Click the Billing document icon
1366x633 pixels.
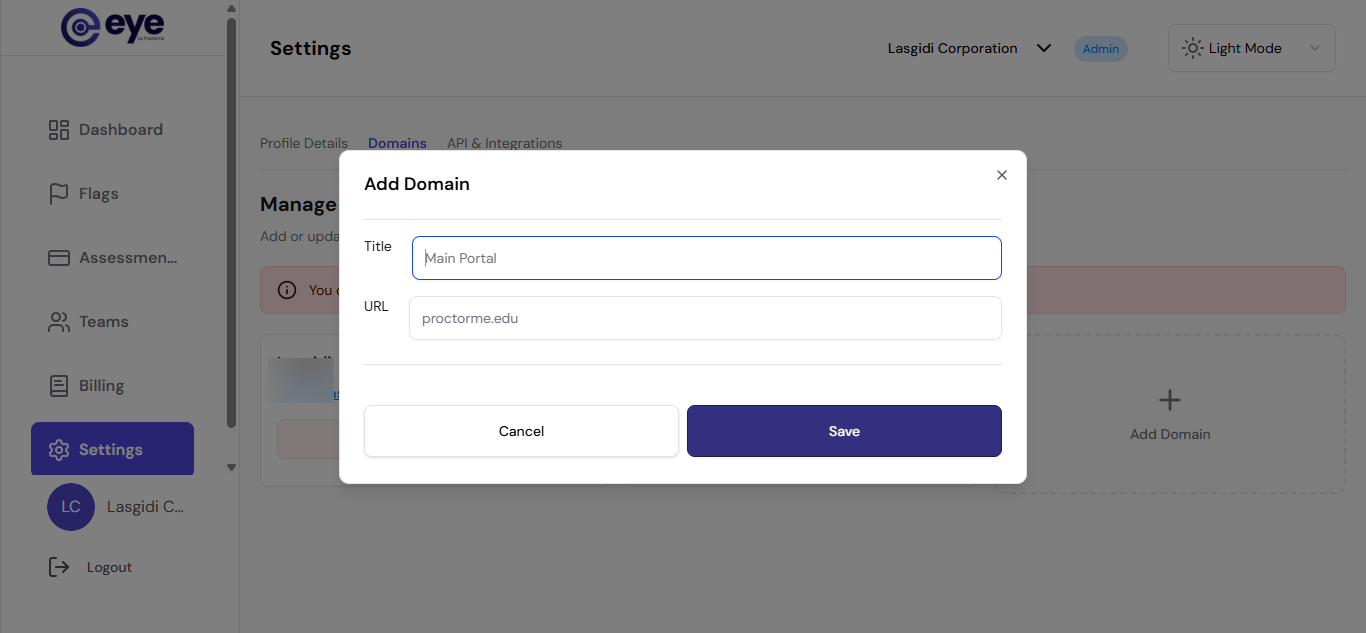59,386
